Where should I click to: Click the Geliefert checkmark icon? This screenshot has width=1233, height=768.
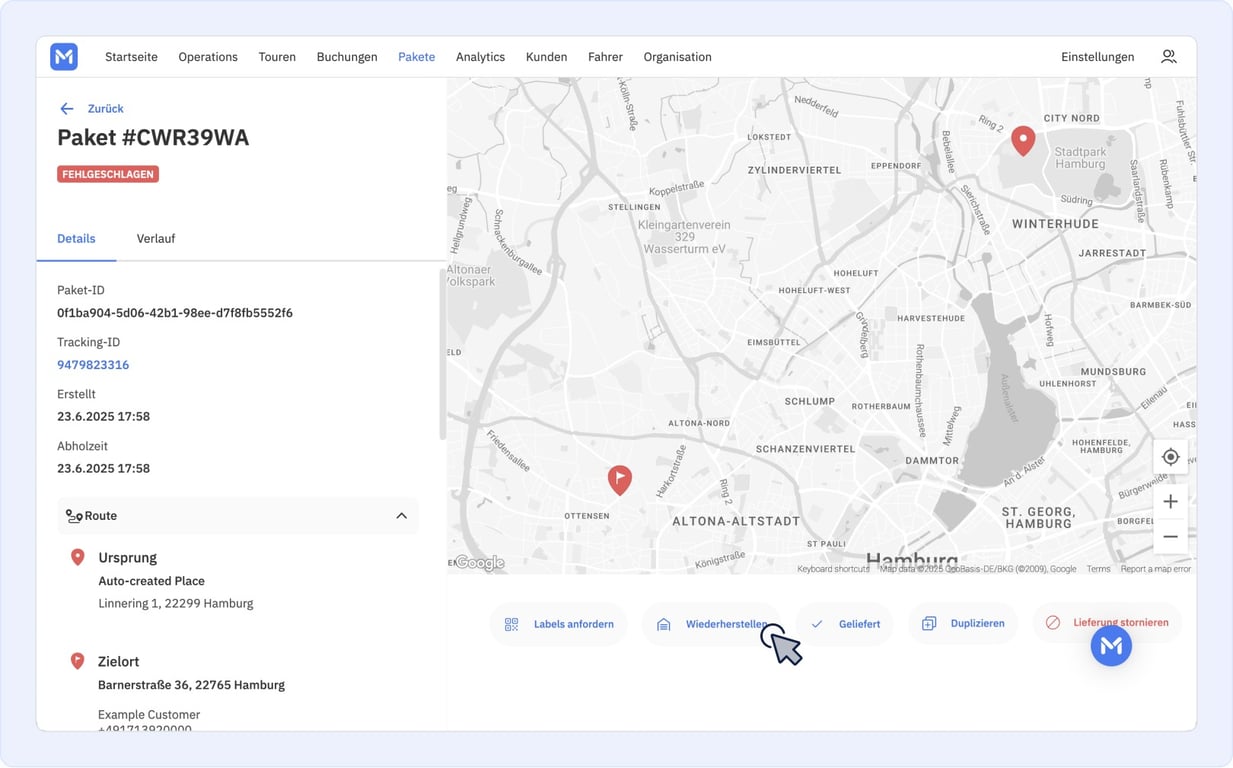coord(817,624)
